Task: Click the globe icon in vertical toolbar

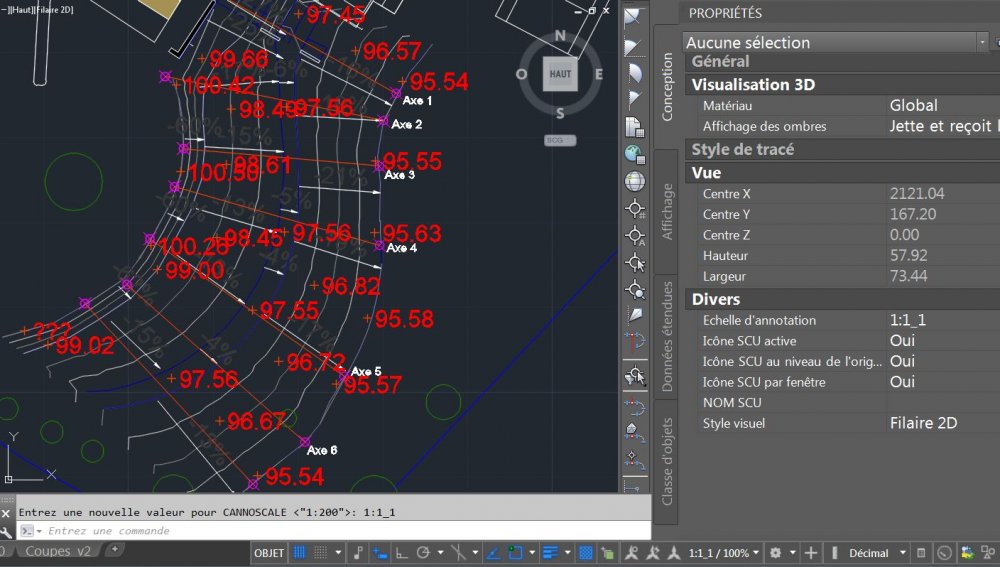Action: click(x=635, y=182)
